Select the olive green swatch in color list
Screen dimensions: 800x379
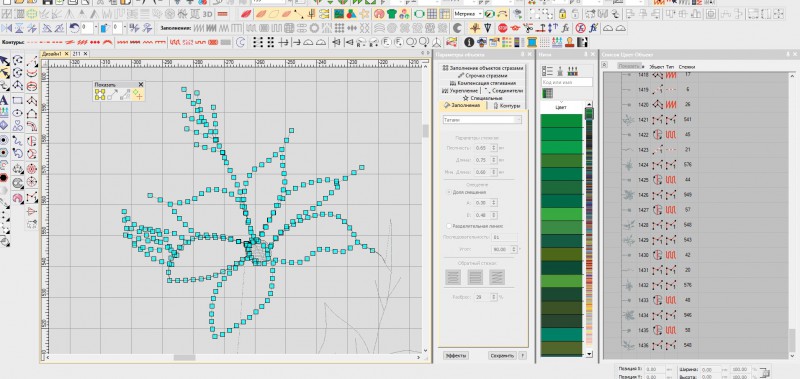pyautogui.click(x=561, y=254)
